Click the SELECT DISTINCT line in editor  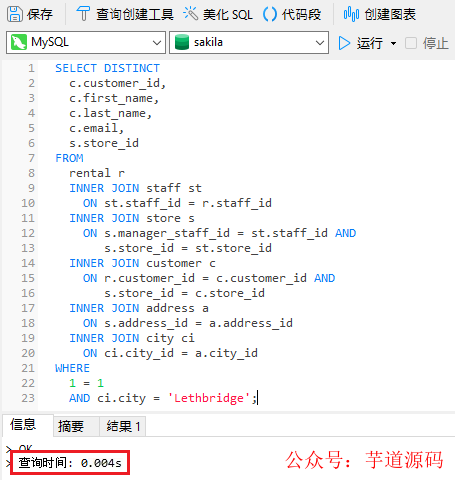[x=107, y=68]
